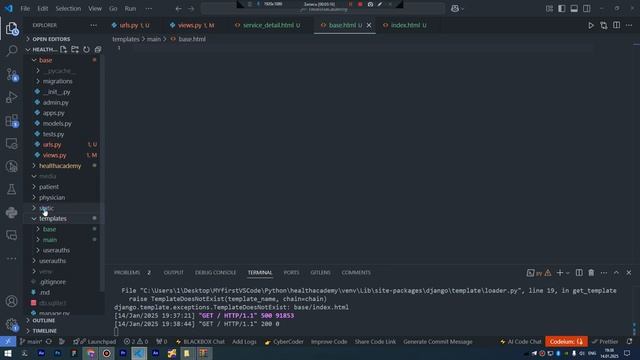The image size is (640, 360).
Task: Maximize the panel with up chevron
Action: (616, 273)
